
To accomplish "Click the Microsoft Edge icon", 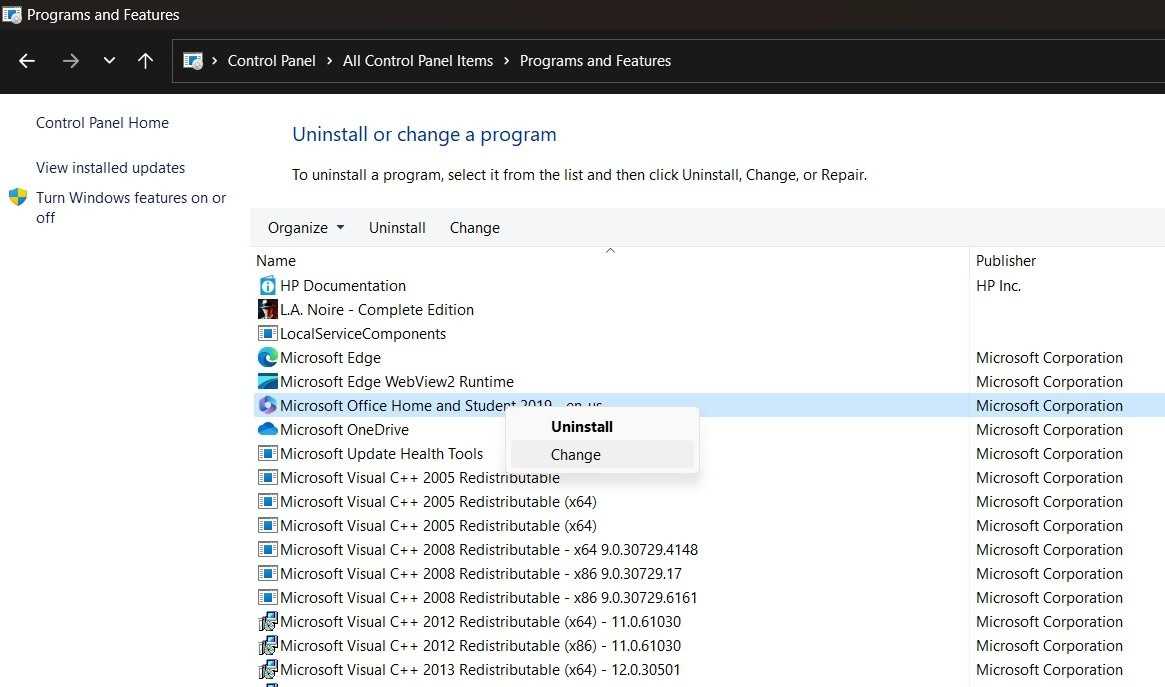I will tap(267, 357).
